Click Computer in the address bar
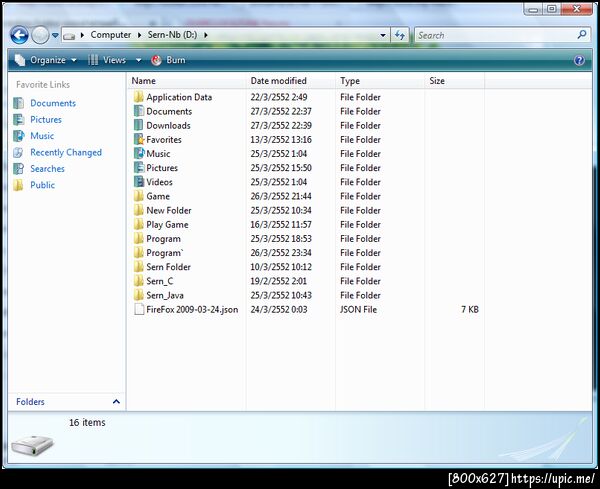The width and height of the screenshot is (600, 489). tap(111, 35)
